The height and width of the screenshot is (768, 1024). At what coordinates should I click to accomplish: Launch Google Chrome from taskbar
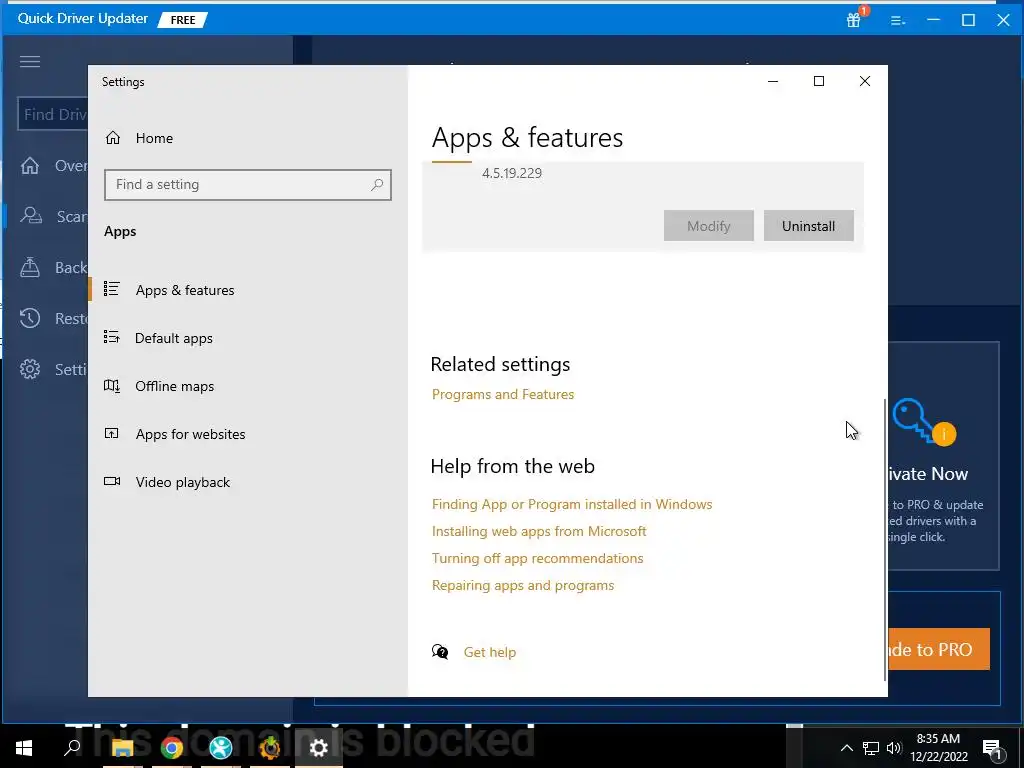[x=172, y=747]
